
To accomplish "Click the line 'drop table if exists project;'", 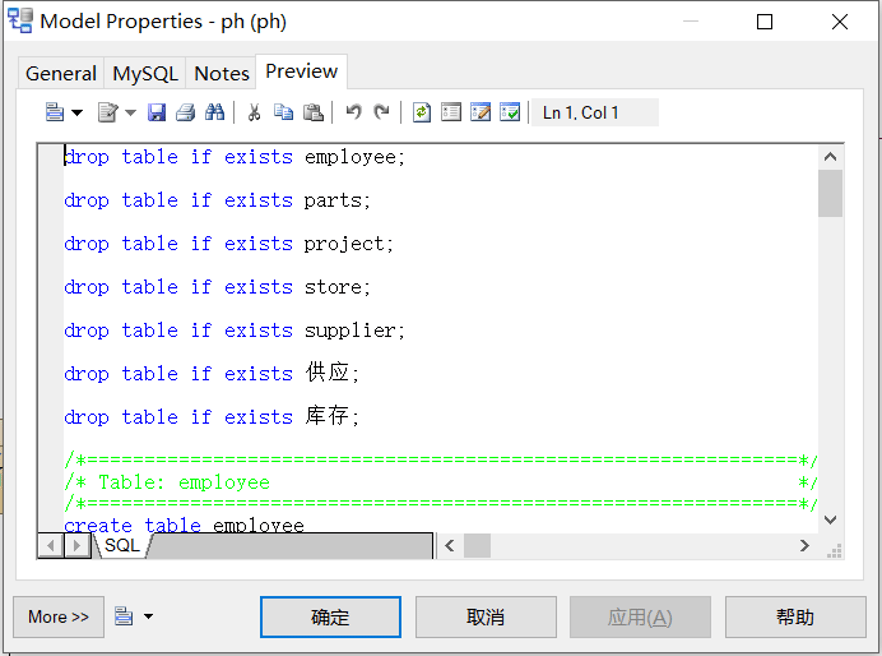I will coord(228,244).
